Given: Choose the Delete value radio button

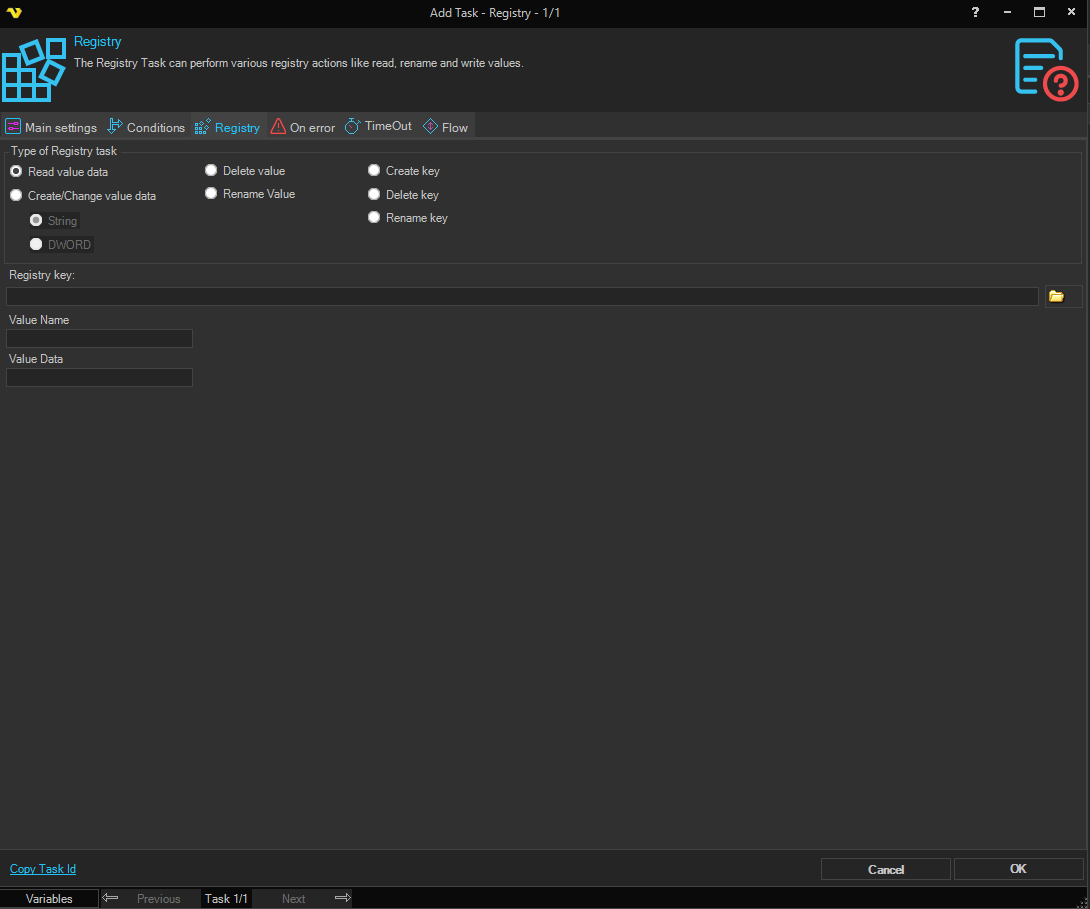Looking at the screenshot, I should click(x=211, y=171).
